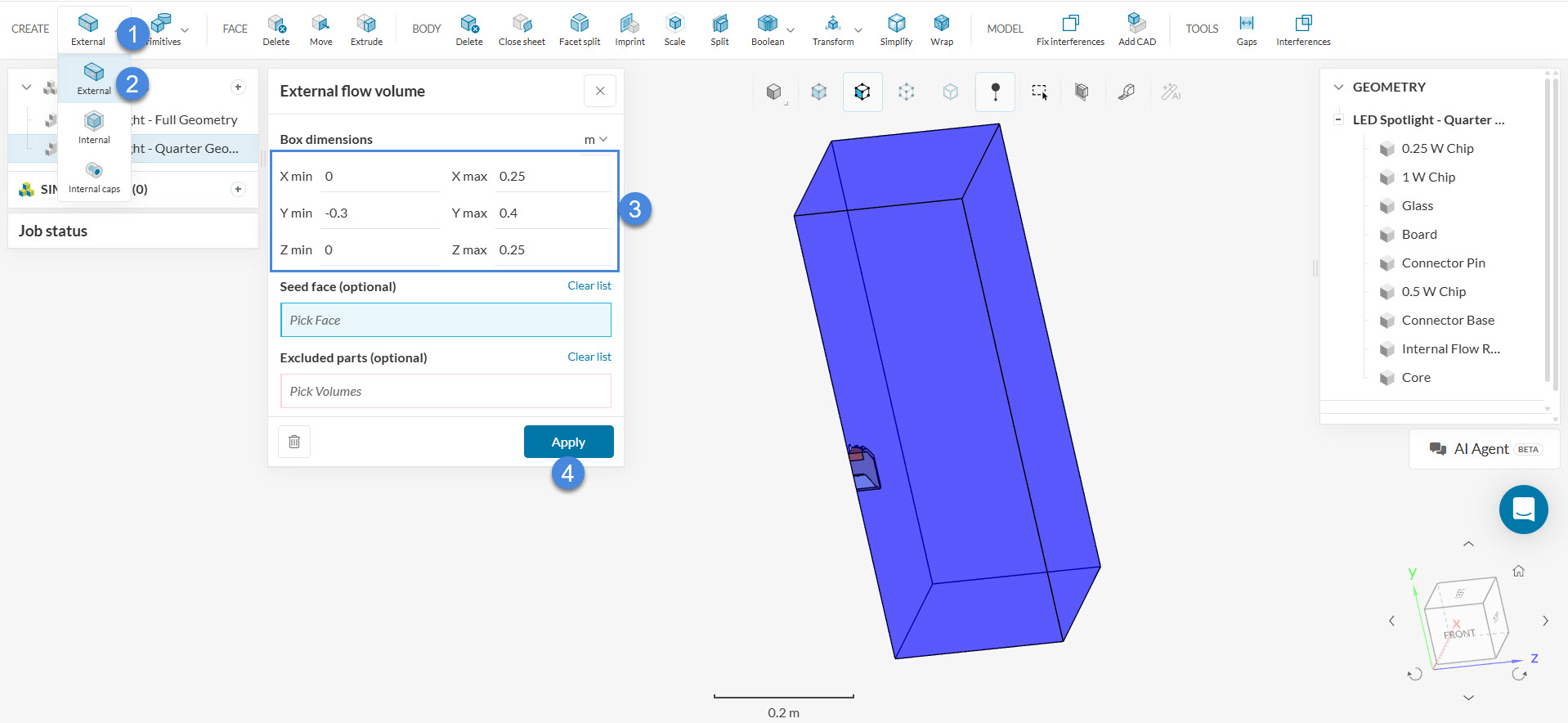Click the Y max input field
The width and height of the screenshot is (1568, 723).
tap(552, 213)
